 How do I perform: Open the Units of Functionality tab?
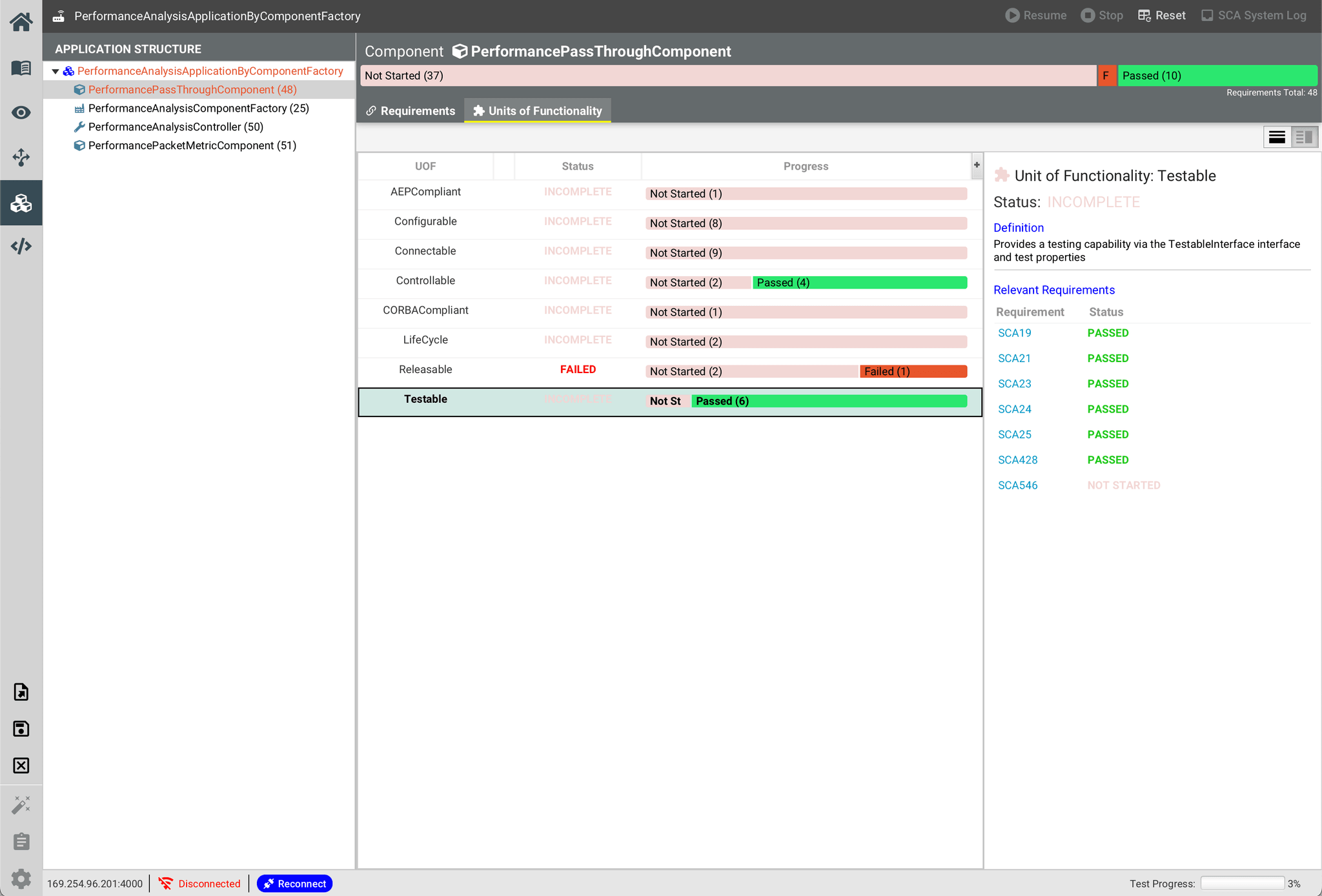pyautogui.click(x=545, y=110)
